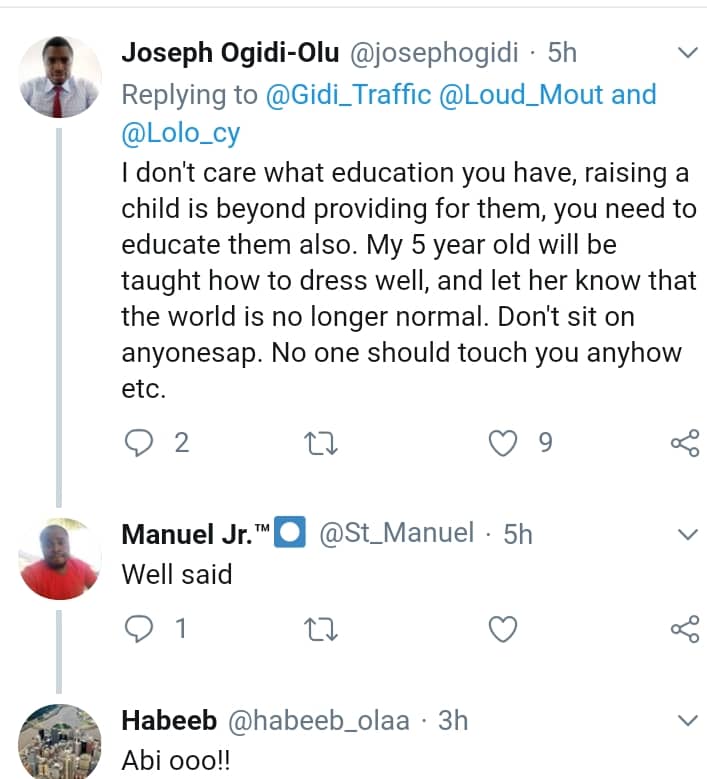
Task: Open the @St_Manuel handle
Action: point(396,534)
